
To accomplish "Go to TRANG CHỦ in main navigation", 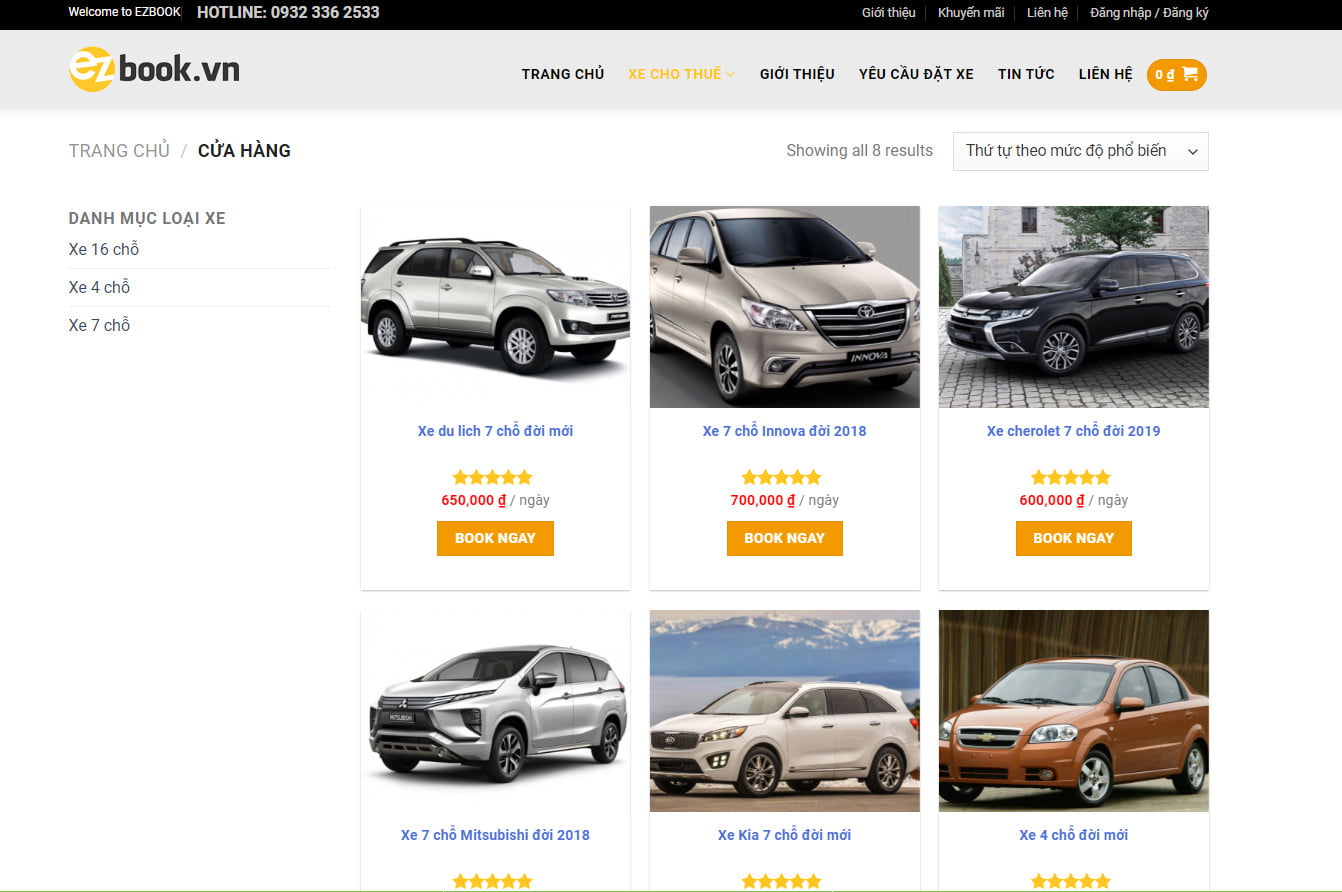I will 562,74.
